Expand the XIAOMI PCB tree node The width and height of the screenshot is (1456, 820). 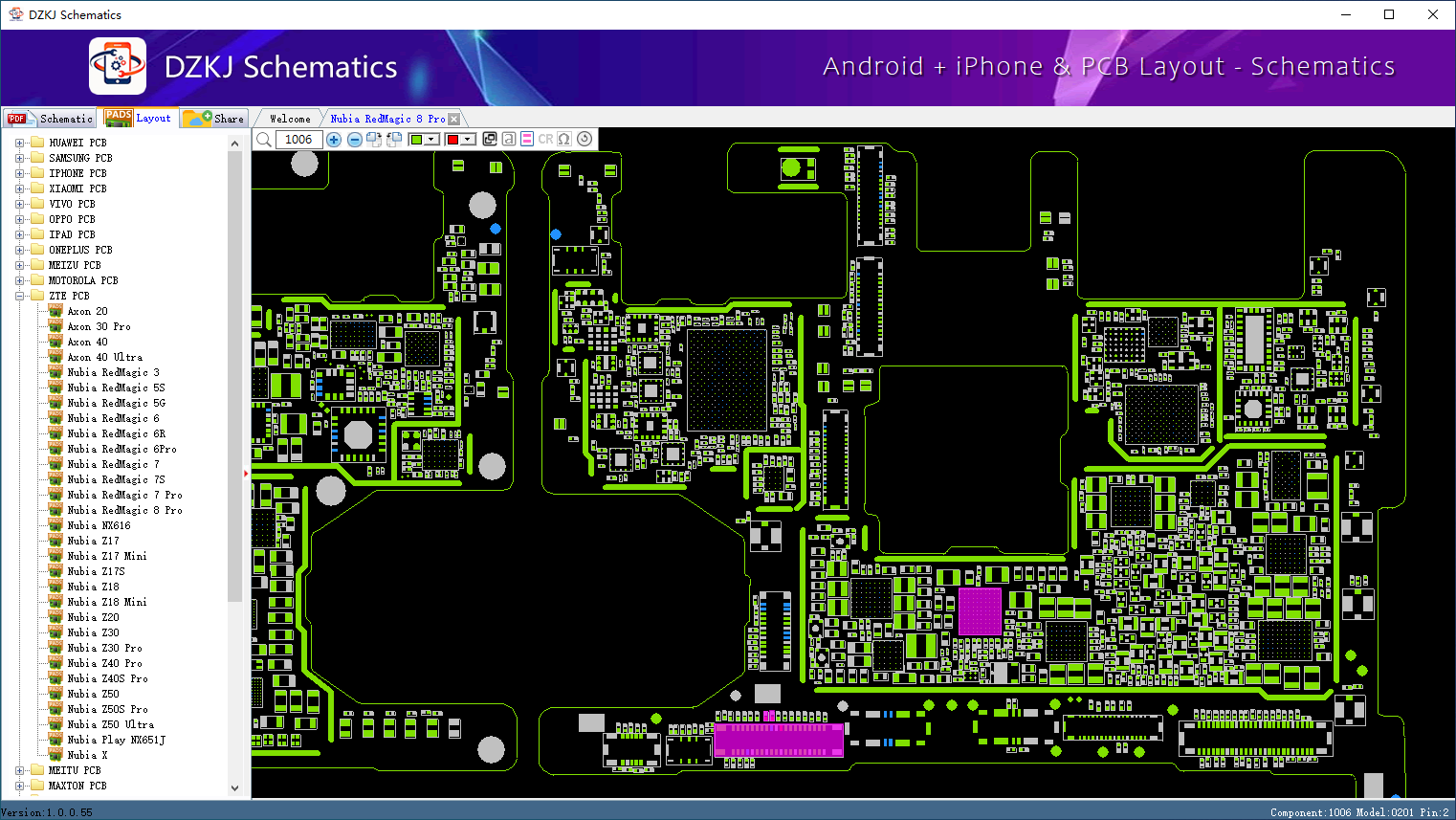(19, 188)
